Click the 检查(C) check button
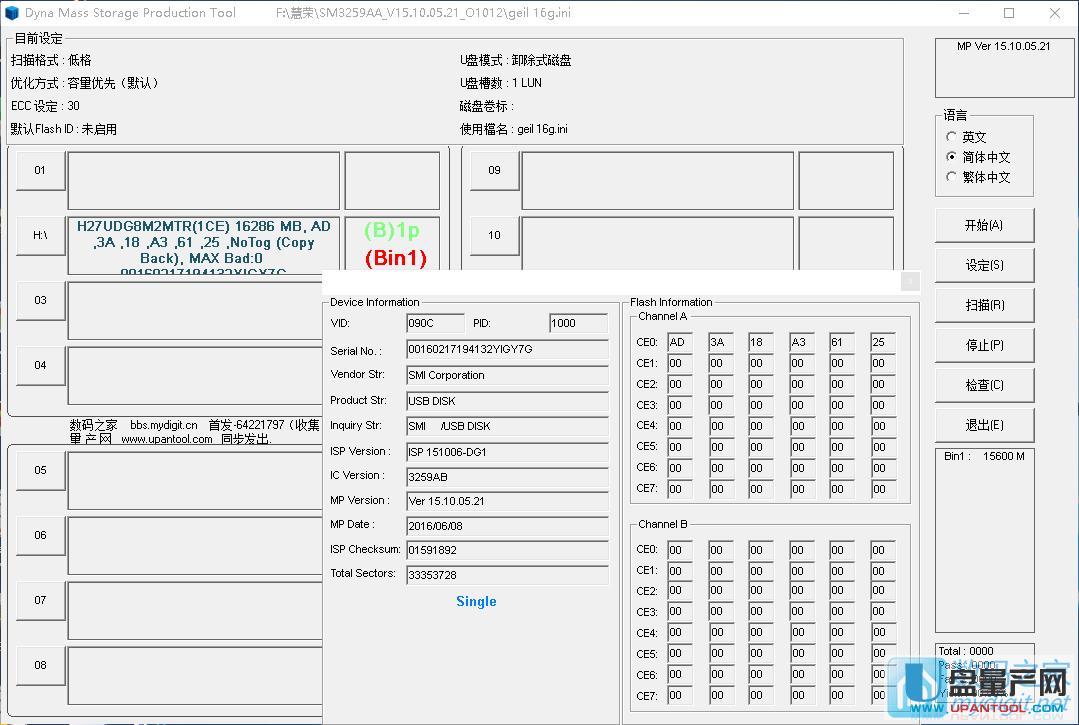1079x725 pixels. point(984,385)
